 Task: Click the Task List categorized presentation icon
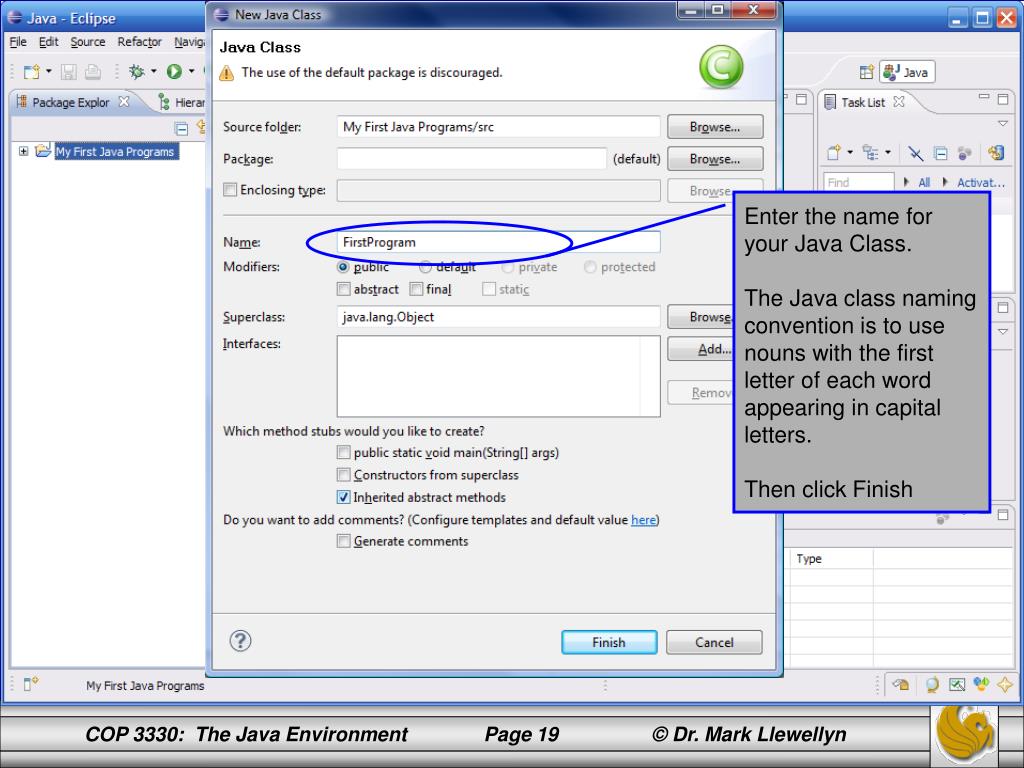point(870,153)
